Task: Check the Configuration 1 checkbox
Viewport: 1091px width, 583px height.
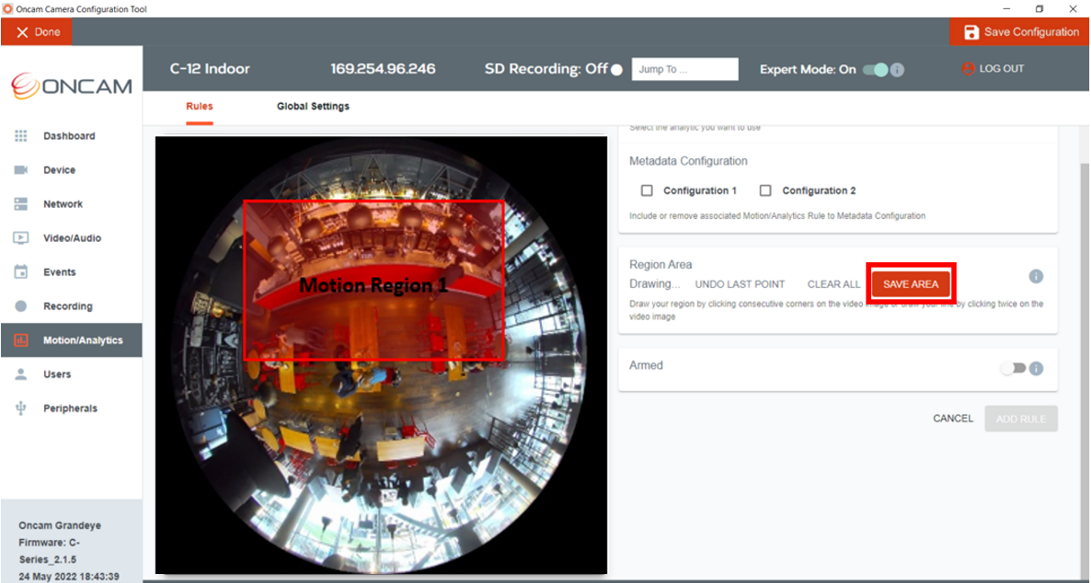Action: [647, 190]
